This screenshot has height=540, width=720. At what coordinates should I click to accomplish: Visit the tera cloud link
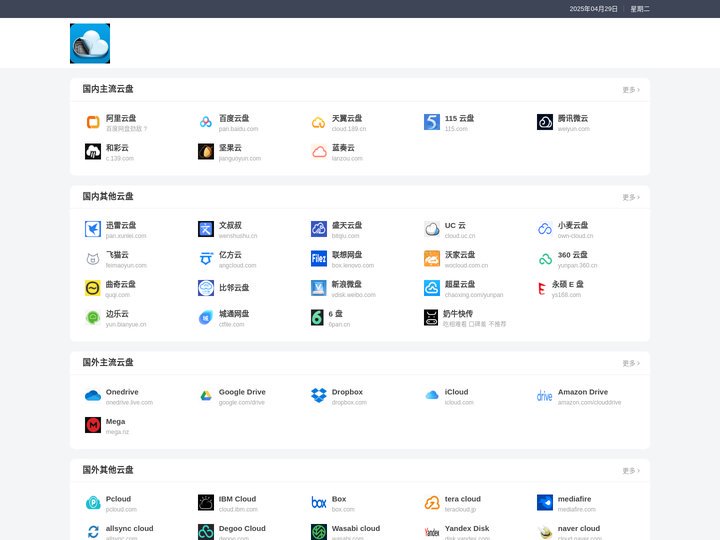pos(462,499)
